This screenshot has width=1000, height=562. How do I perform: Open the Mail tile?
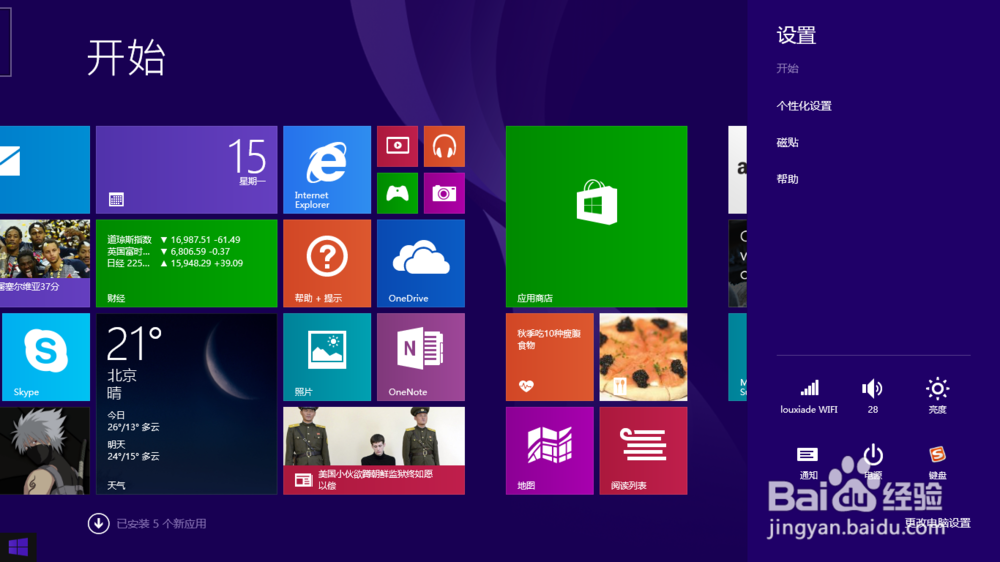pos(45,170)
